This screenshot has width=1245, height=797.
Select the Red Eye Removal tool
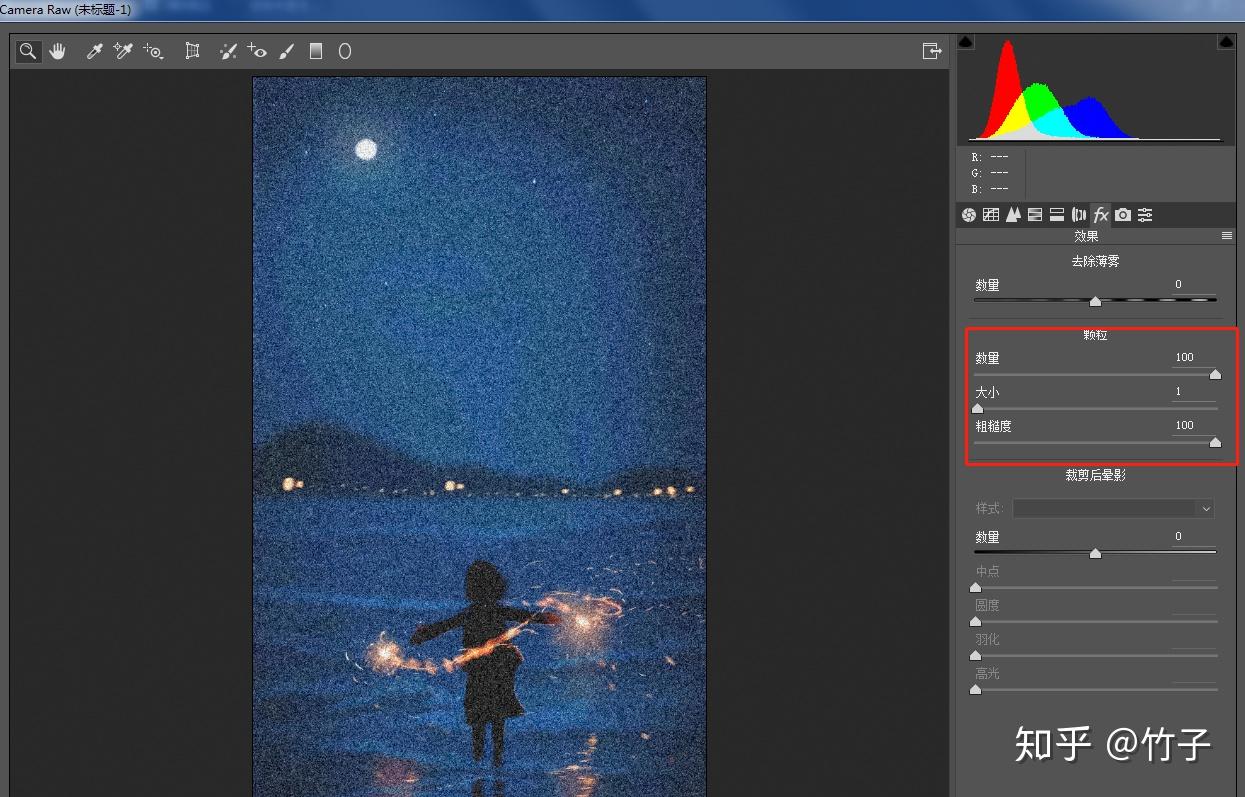coord(257,51)
